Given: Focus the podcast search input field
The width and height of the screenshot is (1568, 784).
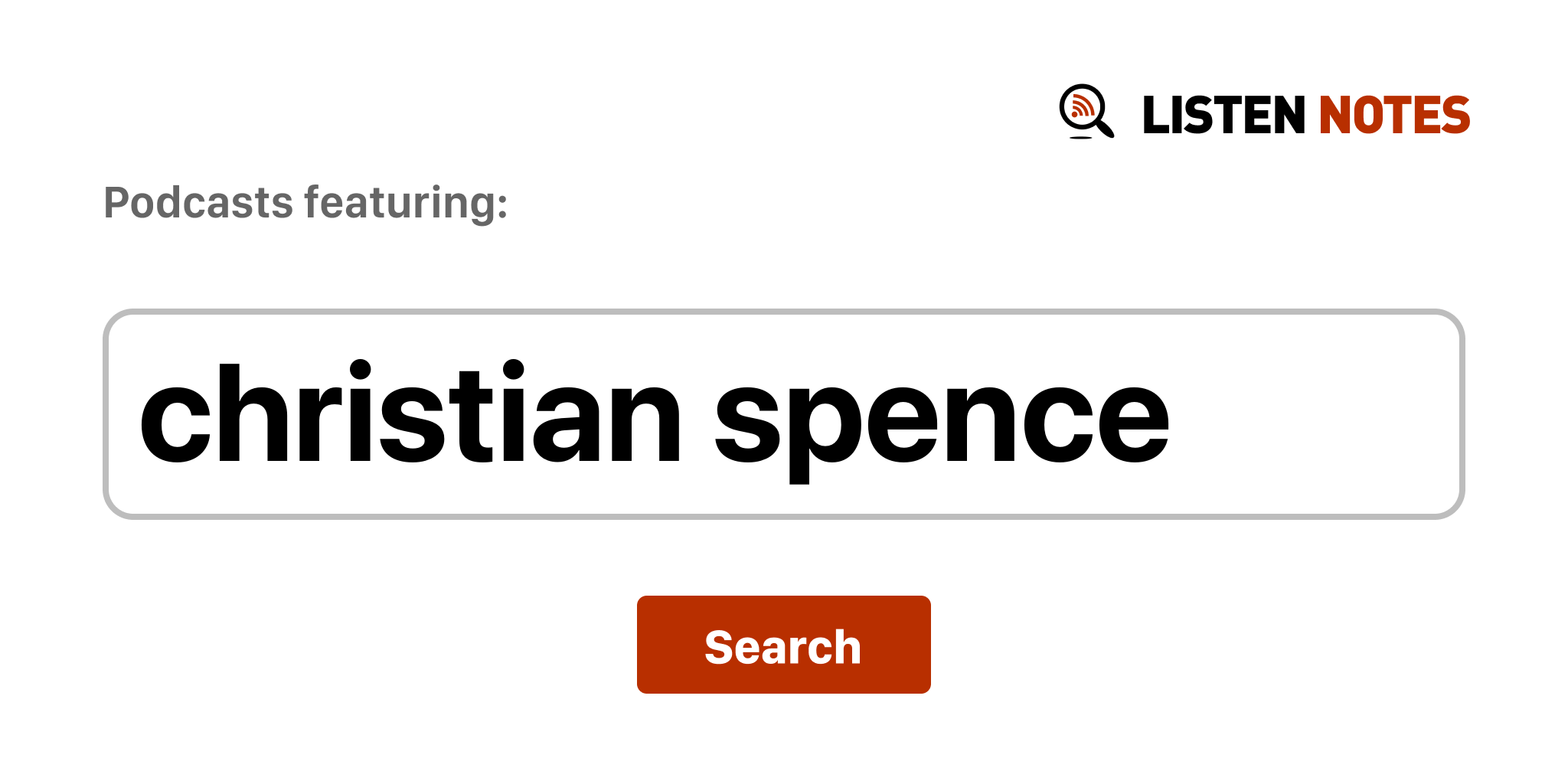Looking at the screenshot, I should (782, 414).
